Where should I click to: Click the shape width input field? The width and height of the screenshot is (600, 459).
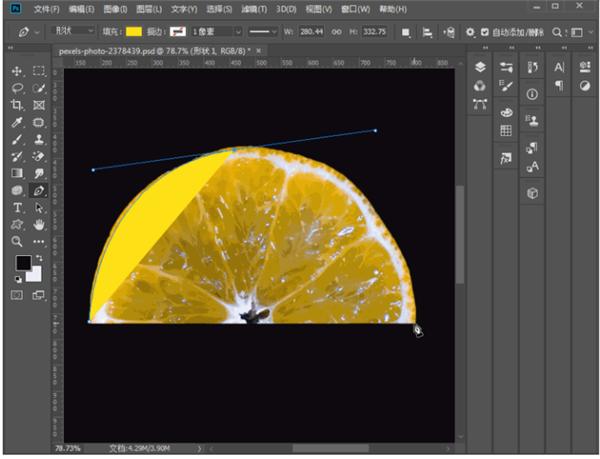pos(311,32)
